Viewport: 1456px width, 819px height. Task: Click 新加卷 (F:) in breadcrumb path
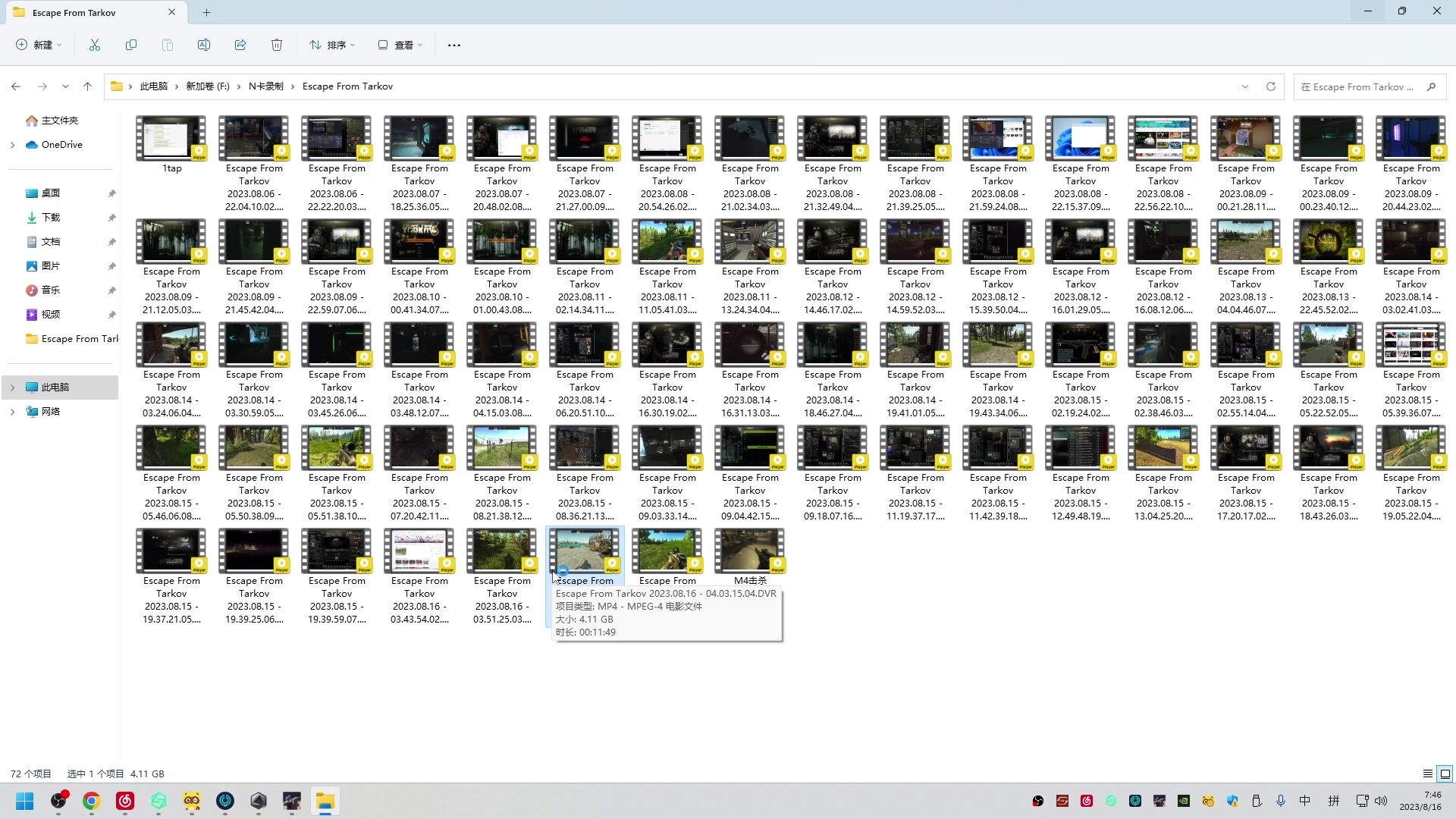pos(208,86)
